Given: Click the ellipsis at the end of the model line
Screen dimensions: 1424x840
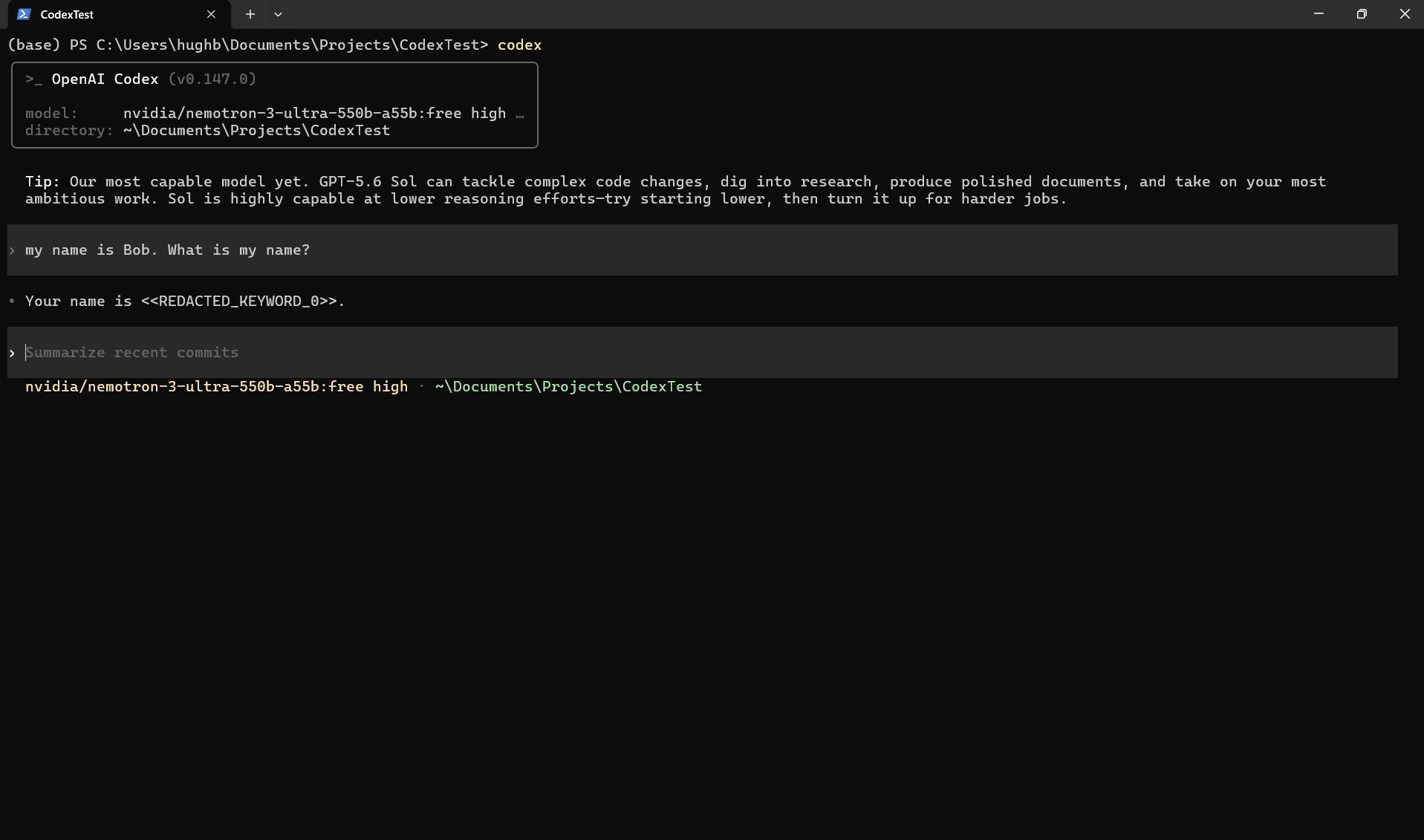Looking at the screenshot, I should [x=520, y=114].
